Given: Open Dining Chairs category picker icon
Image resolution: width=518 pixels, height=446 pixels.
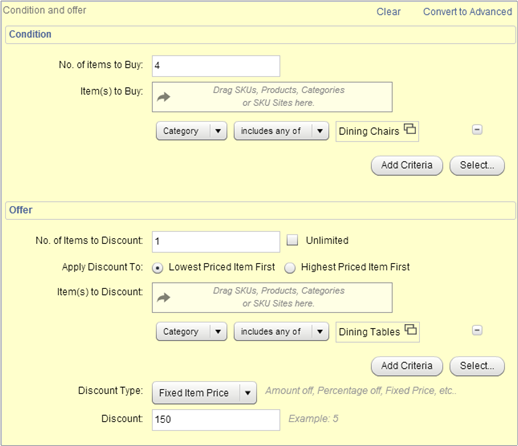Looking at the screenshot, I should click(410, 129).
